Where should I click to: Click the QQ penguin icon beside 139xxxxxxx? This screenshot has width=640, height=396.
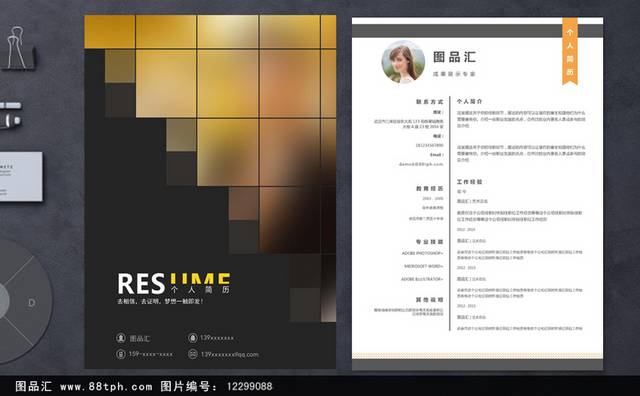[x=193, y=338]
